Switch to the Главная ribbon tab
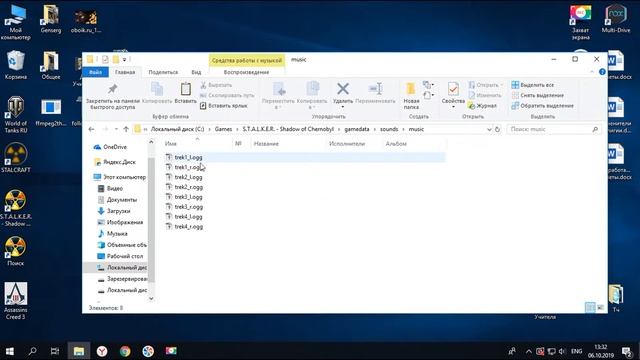 (x=125, y=72)
